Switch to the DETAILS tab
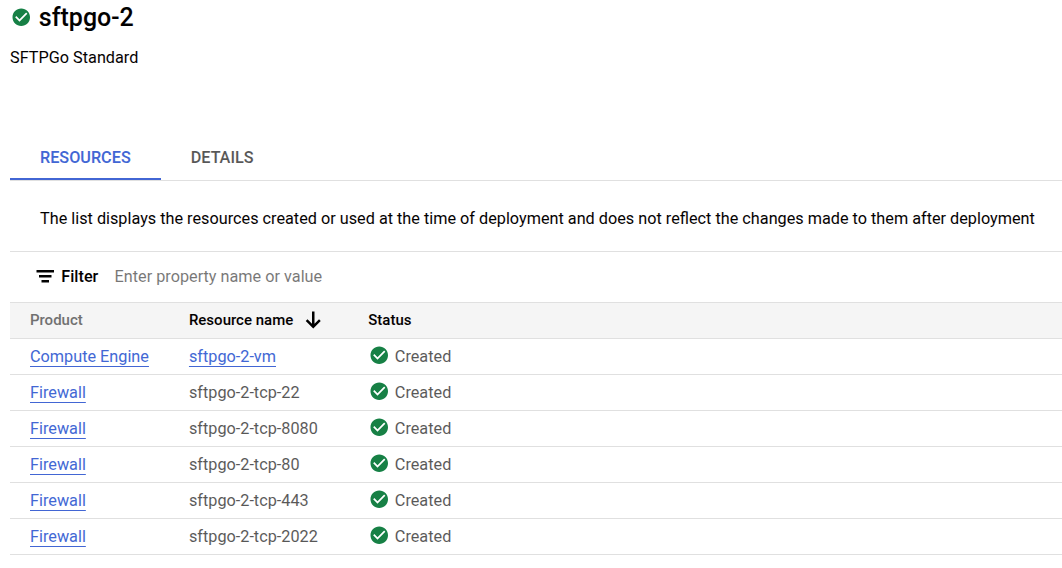Screen dimensions: 1062x568 coord(222,157)
